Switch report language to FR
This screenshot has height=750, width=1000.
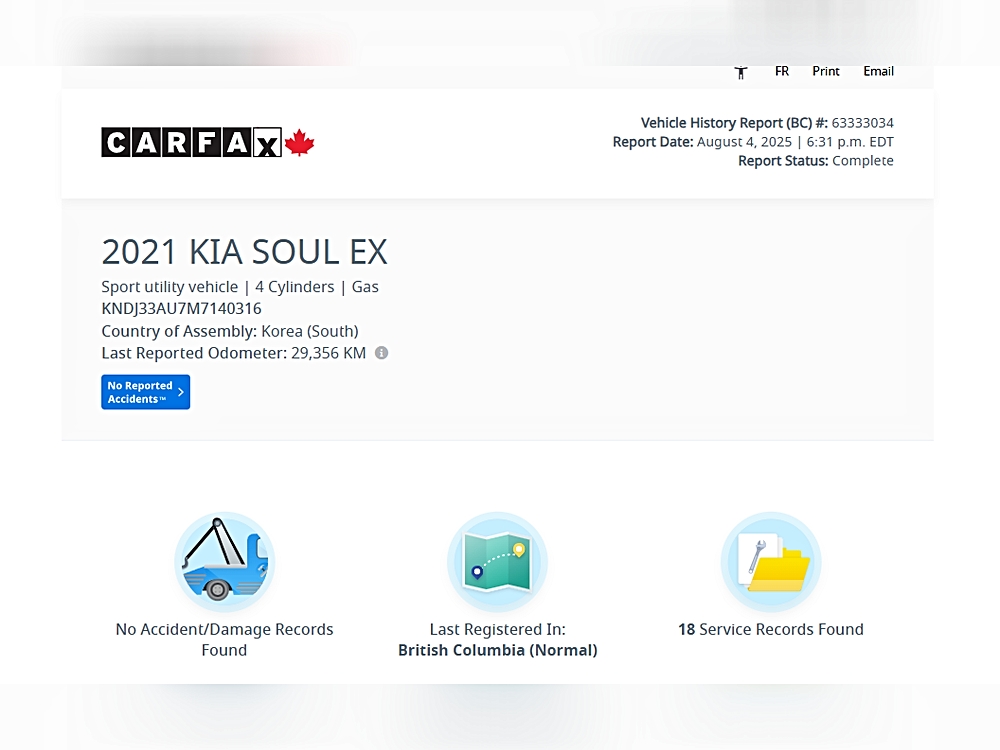(x=782, y=71)
